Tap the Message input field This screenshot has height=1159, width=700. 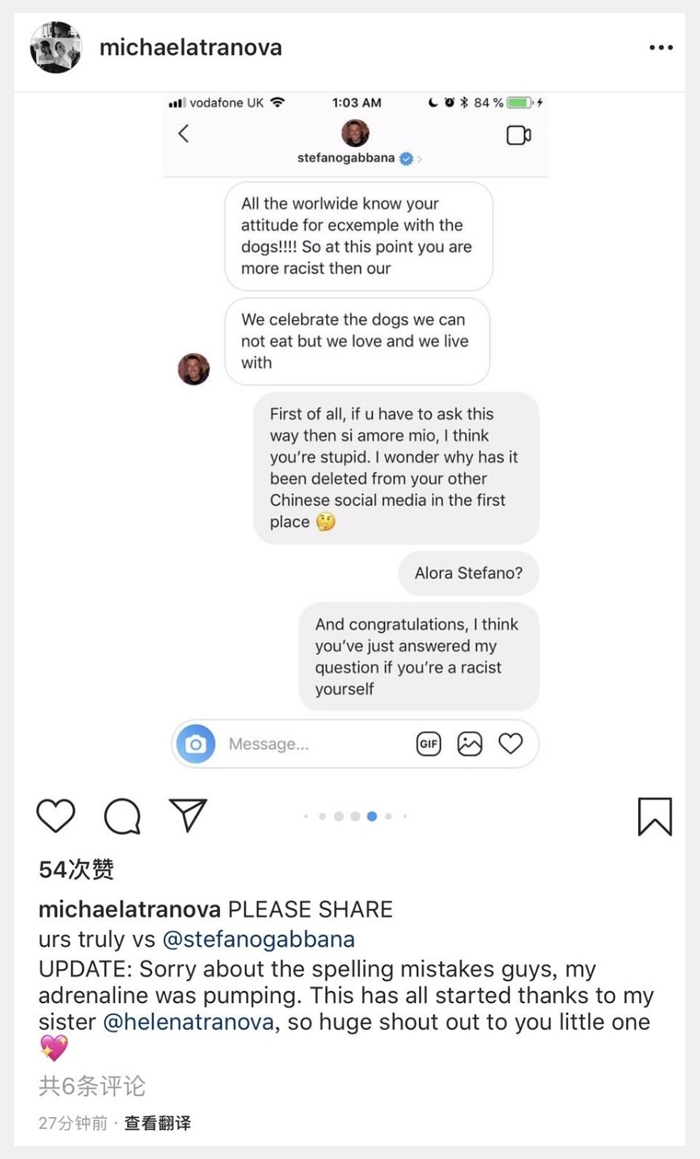click(x=313, y=744)
